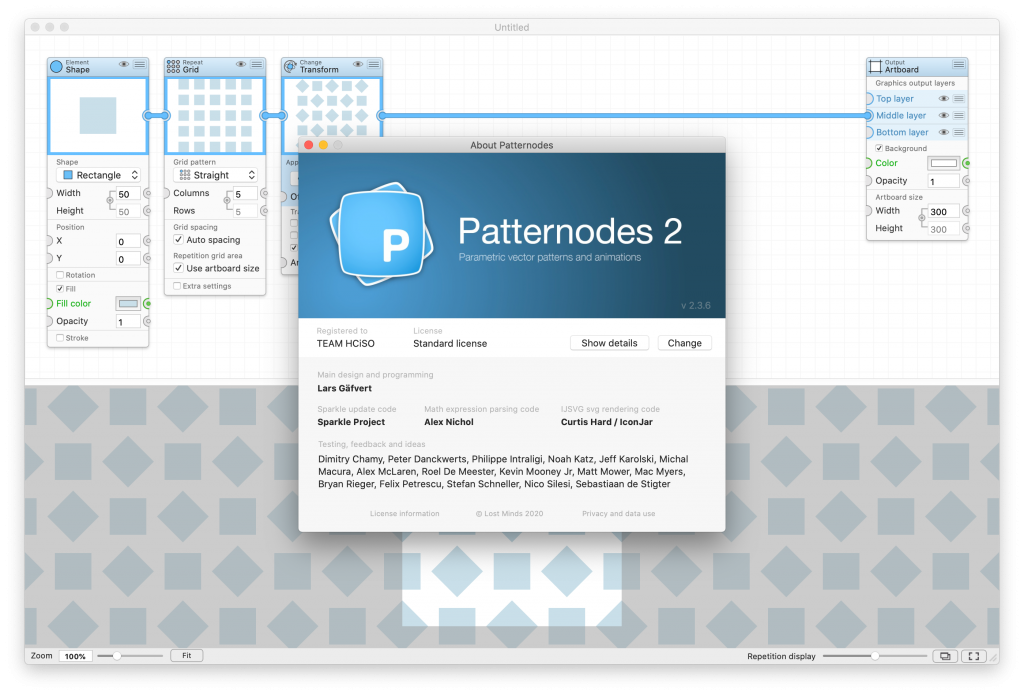
Task: Click the Fit zoom button
Action: pyautogui.click(x=187, y=656)
